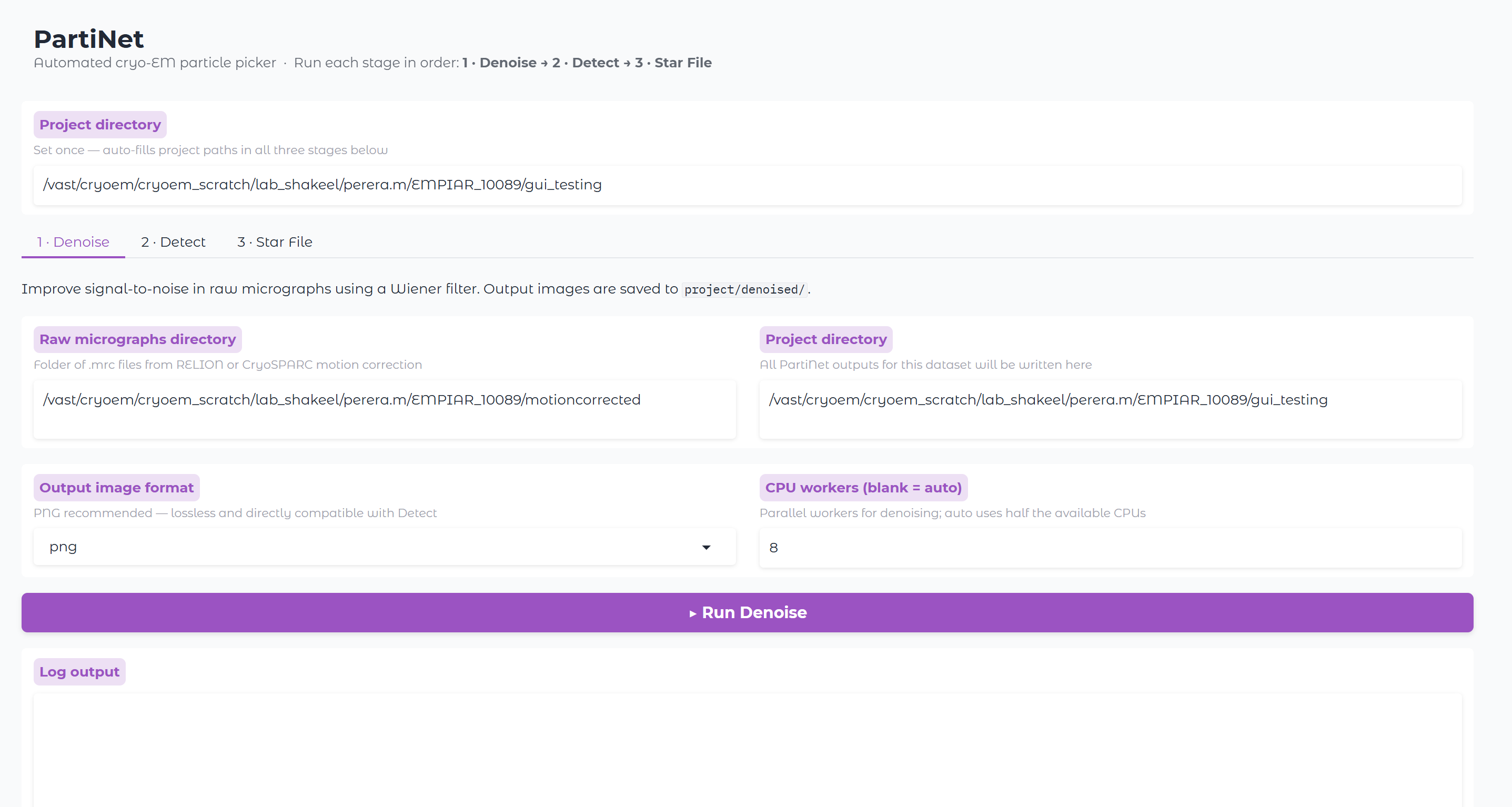Screen dimensions: 1512x807
Task: Expand the png output format dropdown
Action: pos(385,547)
